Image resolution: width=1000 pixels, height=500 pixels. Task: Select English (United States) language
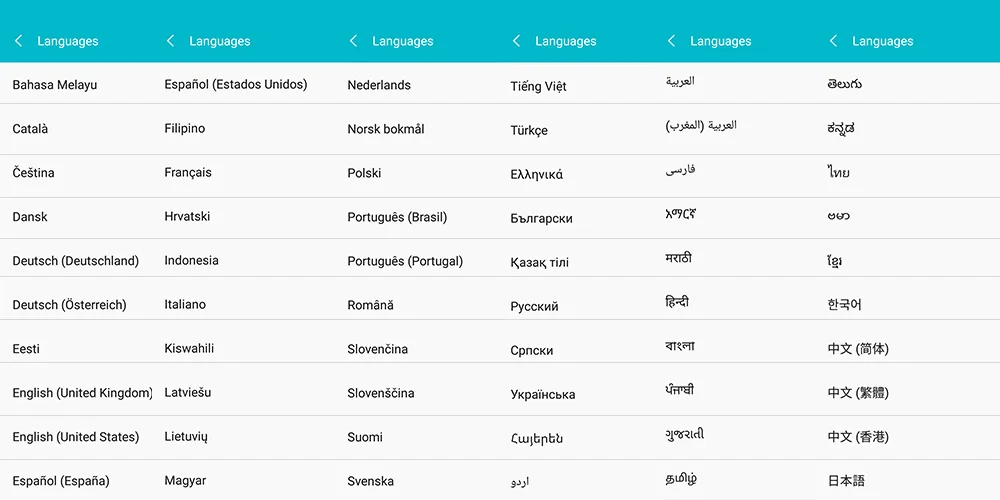pos(76,437)
